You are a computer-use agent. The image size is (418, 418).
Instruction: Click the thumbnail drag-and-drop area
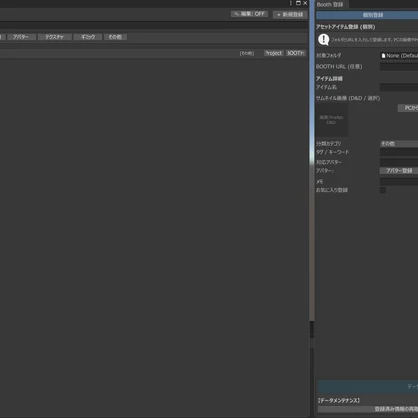[332, 120]
